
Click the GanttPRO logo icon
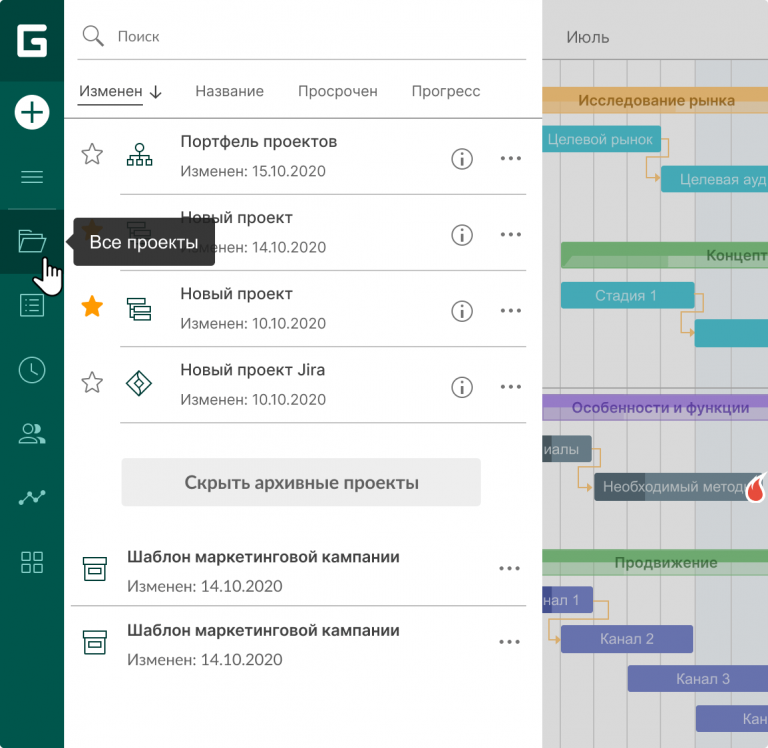[32, 40]
